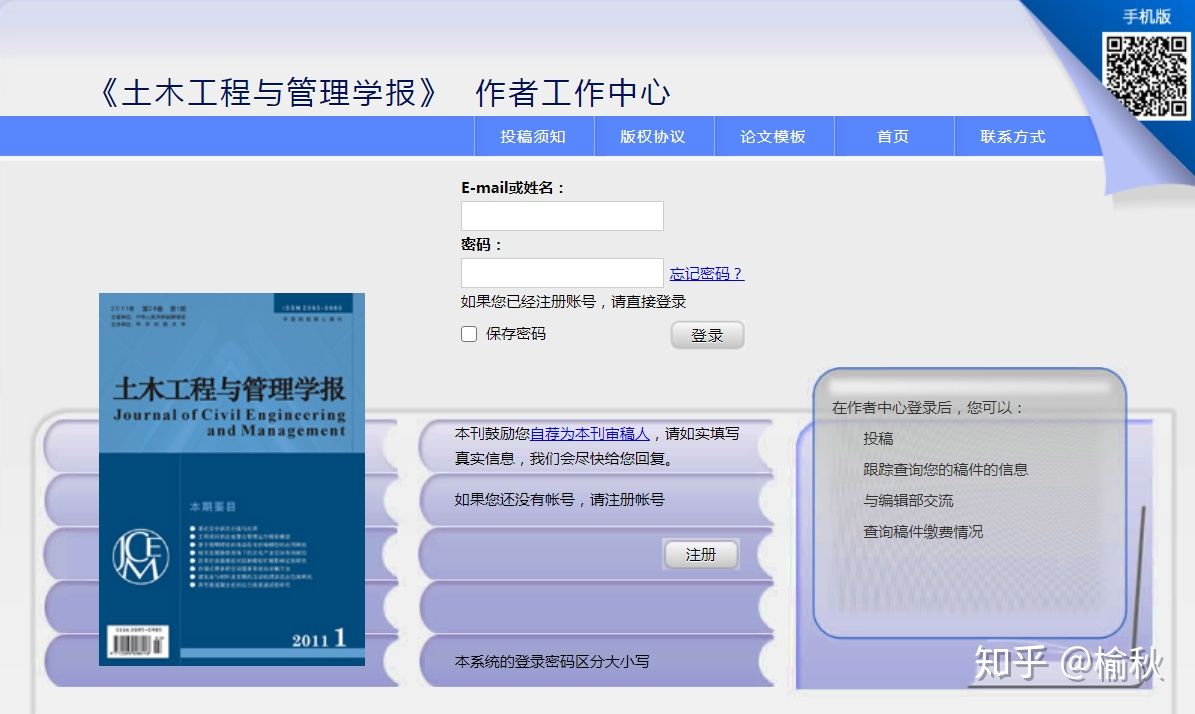Viewport: 1195px width, 714px height.
Task: Go to 首页 from the navigation bar
Action: click(x=893, y=136)
